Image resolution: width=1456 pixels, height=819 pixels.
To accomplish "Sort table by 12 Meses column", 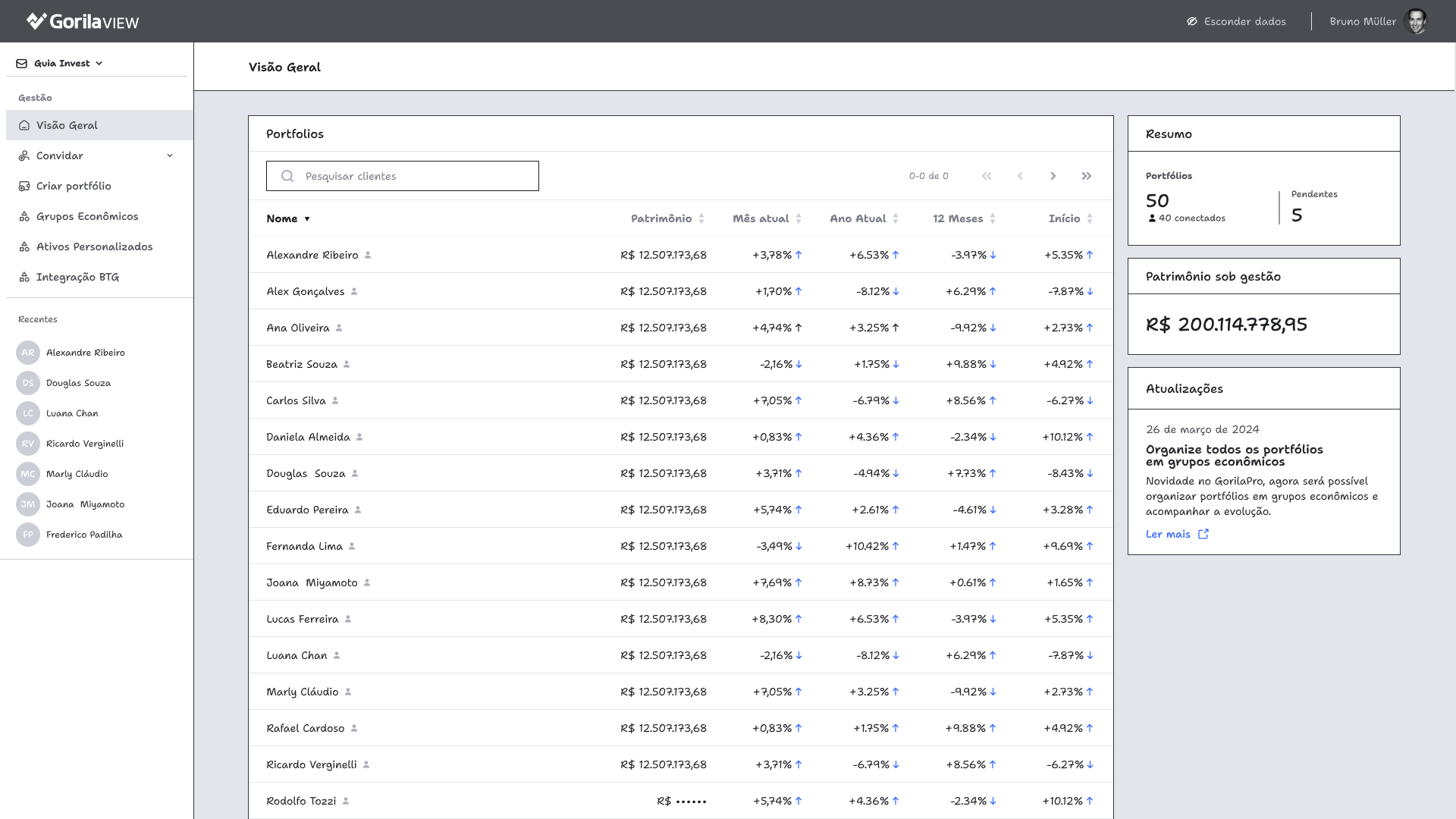I will click(964, 218).
